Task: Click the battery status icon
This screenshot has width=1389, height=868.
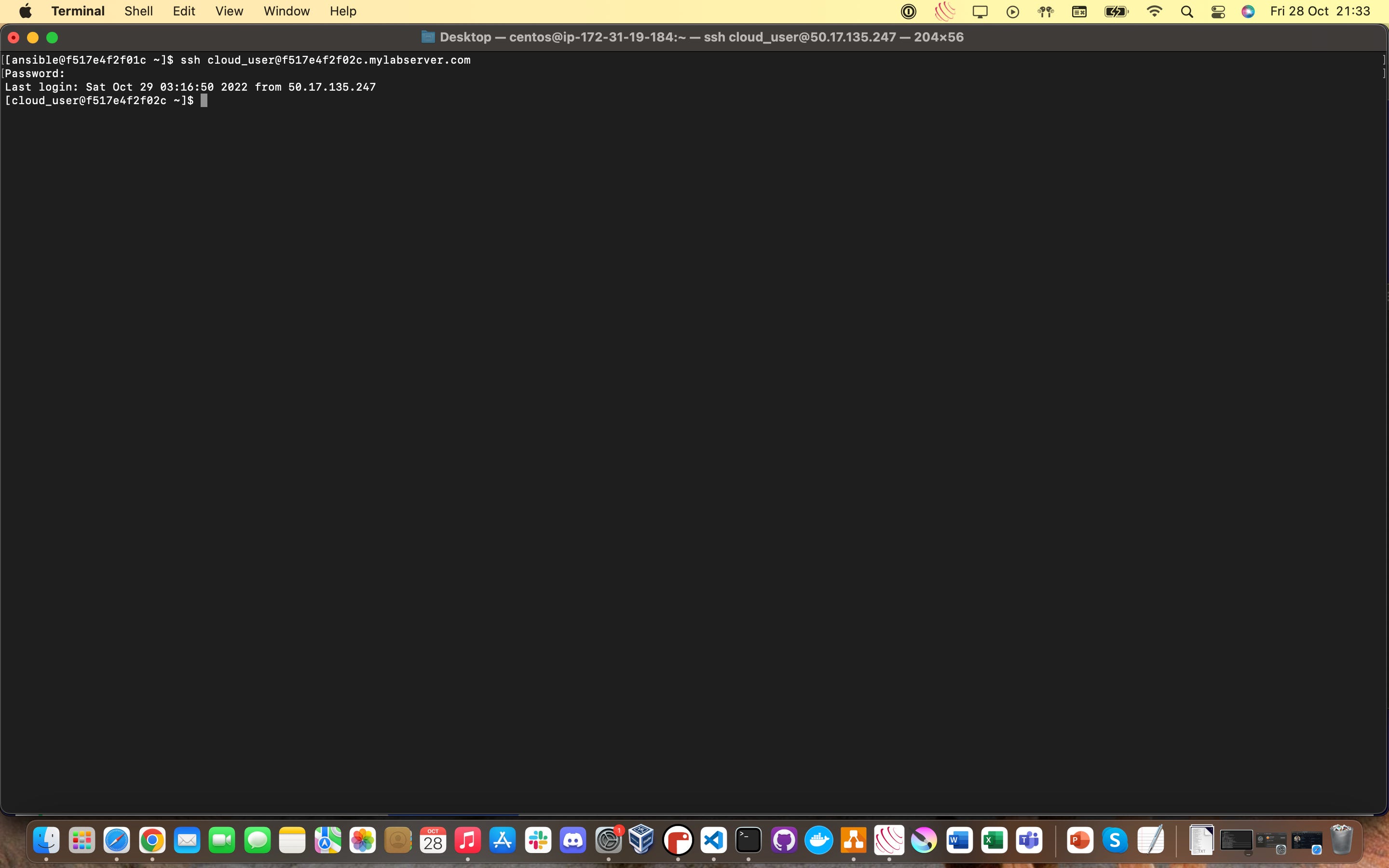Action: [1116, 12]
